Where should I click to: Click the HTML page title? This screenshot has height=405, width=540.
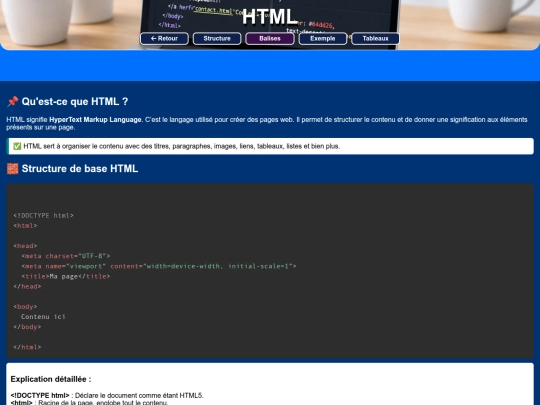pos(270,17)
